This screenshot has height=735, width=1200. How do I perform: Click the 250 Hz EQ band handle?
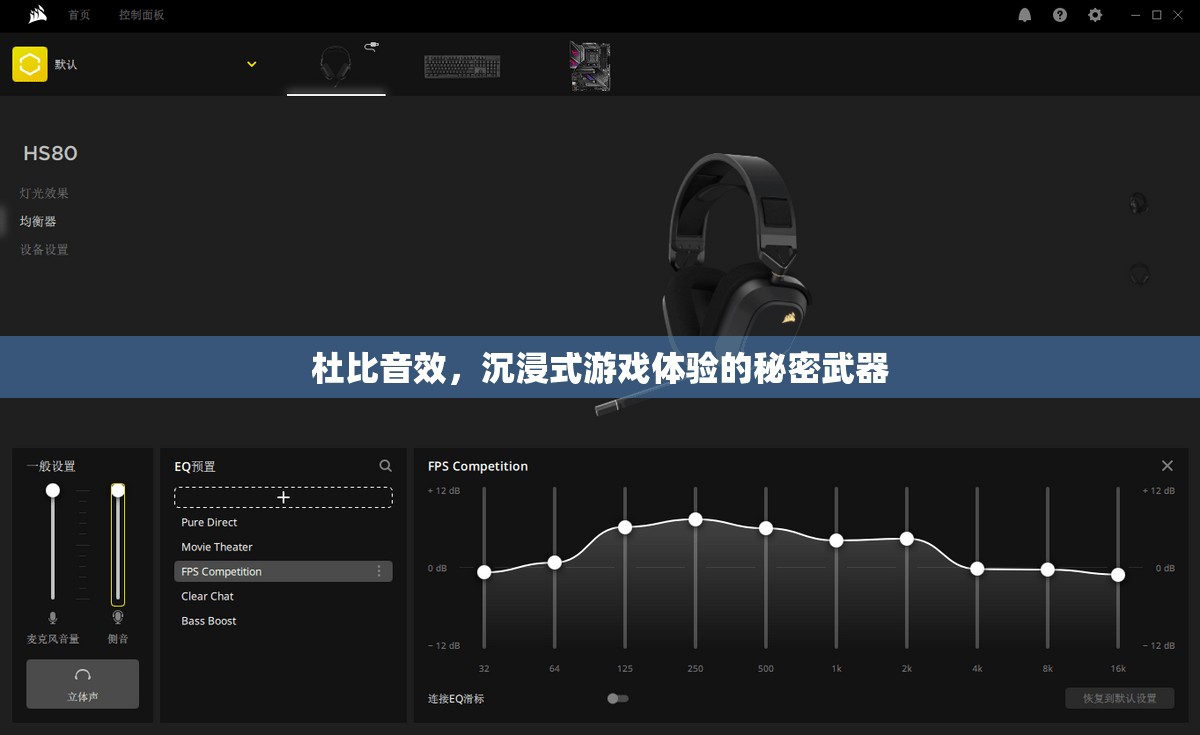(x=695, y=519)
